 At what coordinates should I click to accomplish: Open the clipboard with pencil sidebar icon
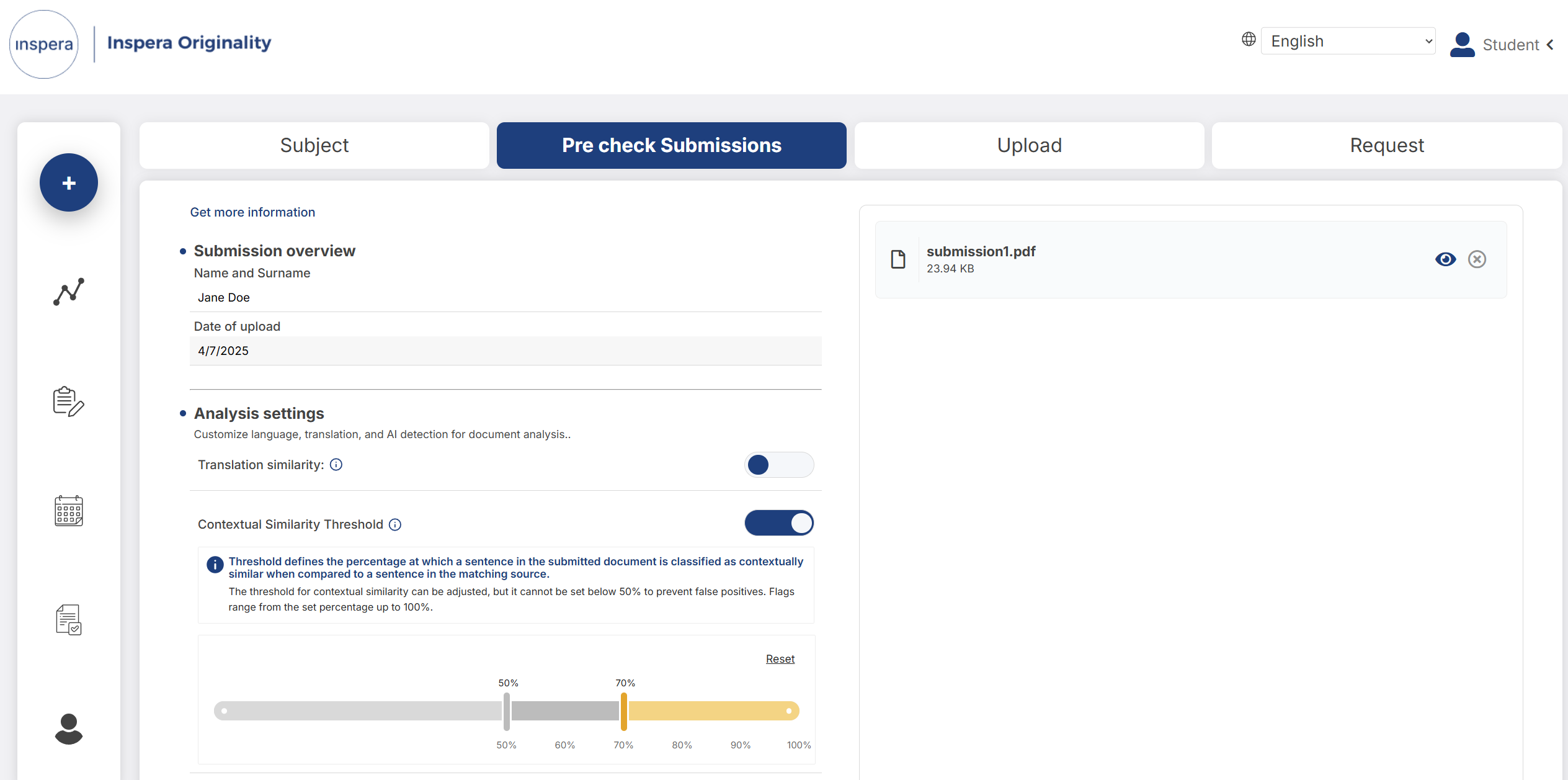69,401
